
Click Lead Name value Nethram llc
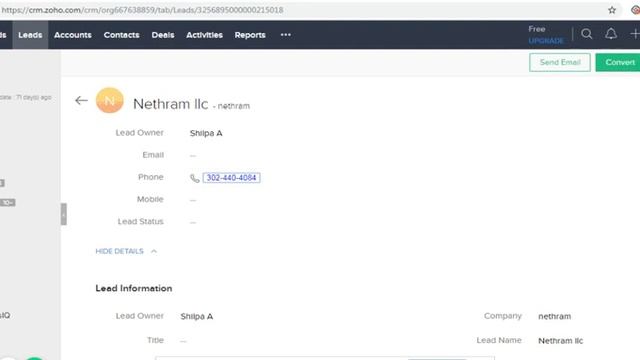pos(560,341)
